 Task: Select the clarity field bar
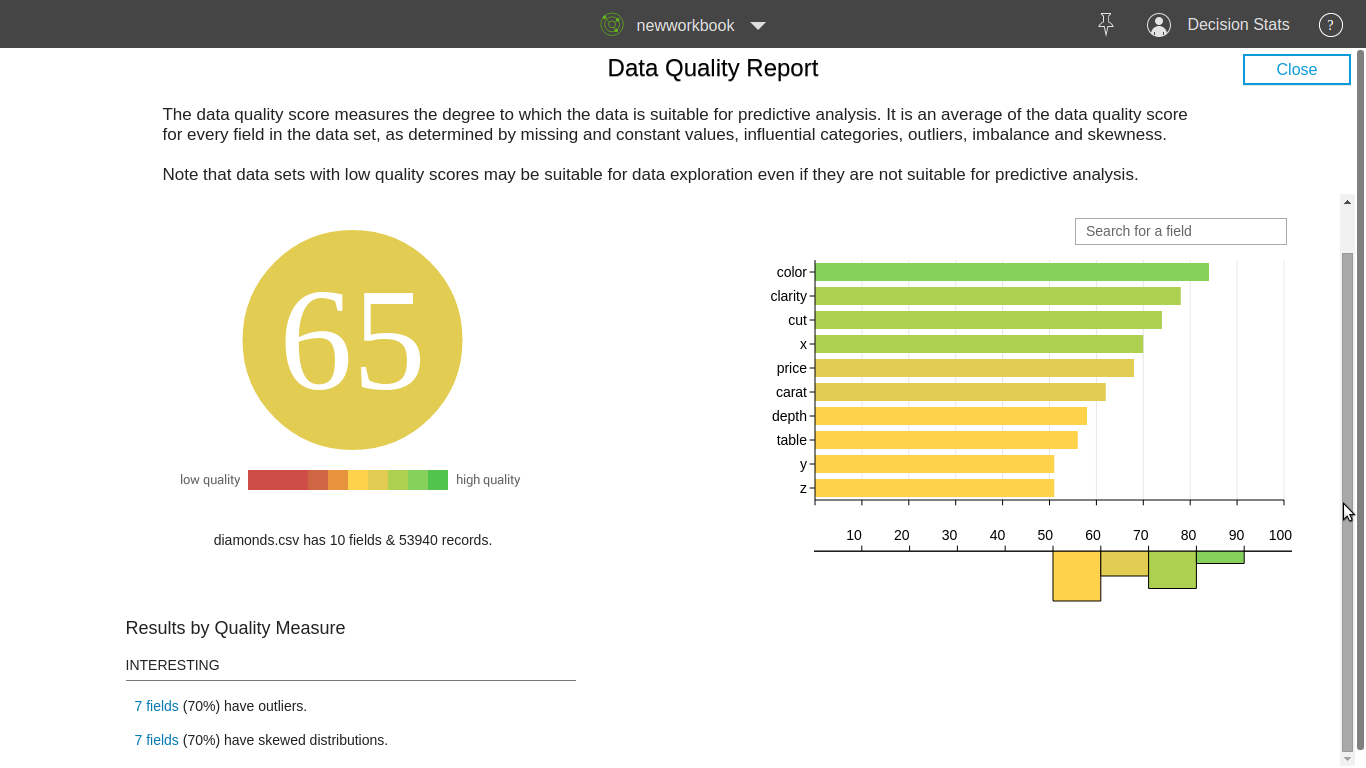click(997, 296)
